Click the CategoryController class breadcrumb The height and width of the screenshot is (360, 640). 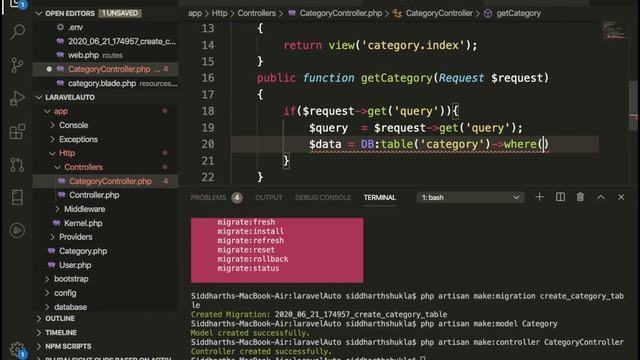pos(439,13)
